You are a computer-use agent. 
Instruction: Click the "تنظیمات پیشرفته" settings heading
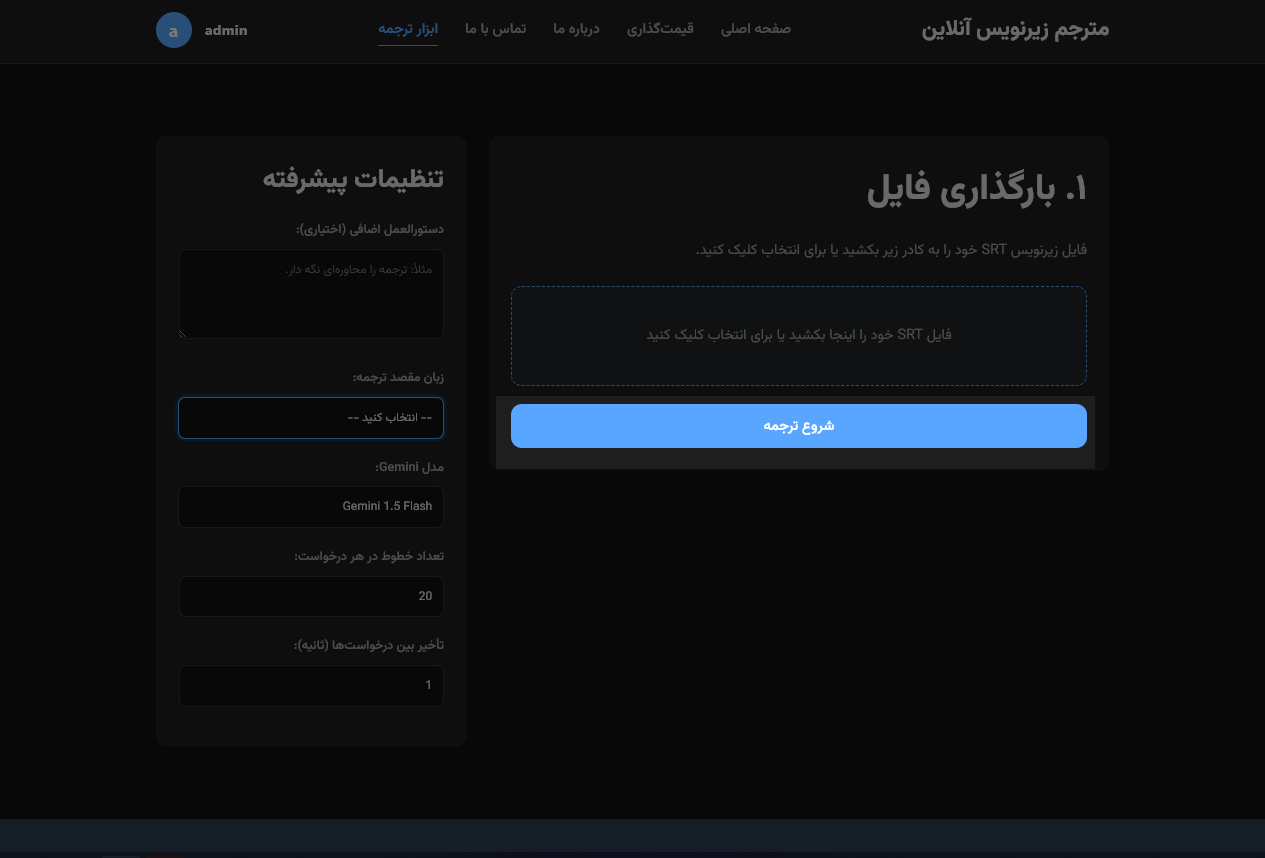click(353, 178)
